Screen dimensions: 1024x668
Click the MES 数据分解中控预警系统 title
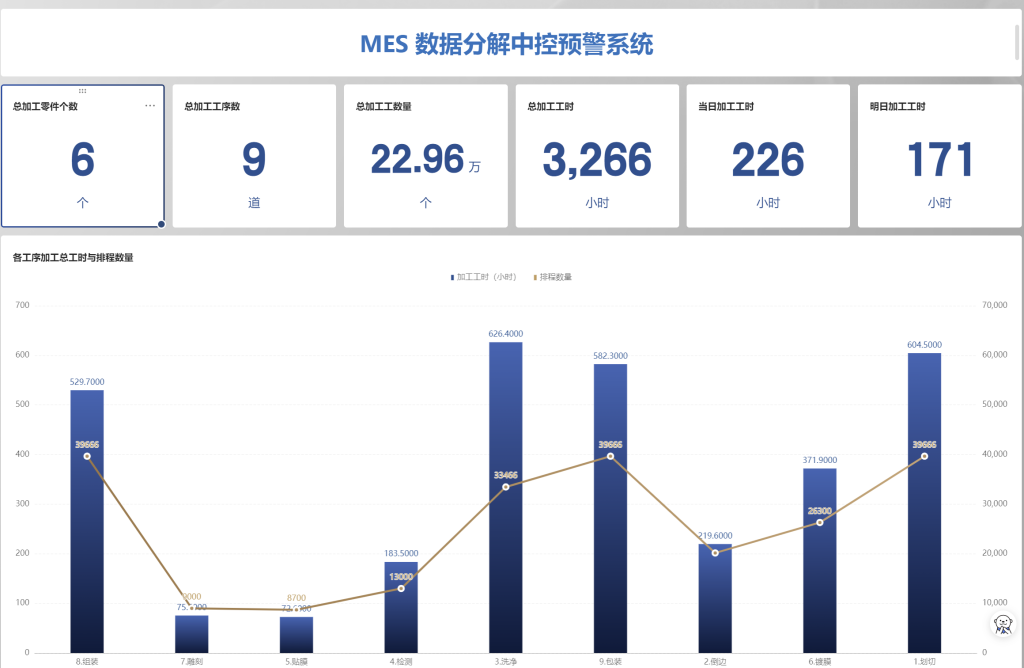[x=507, y=44]
